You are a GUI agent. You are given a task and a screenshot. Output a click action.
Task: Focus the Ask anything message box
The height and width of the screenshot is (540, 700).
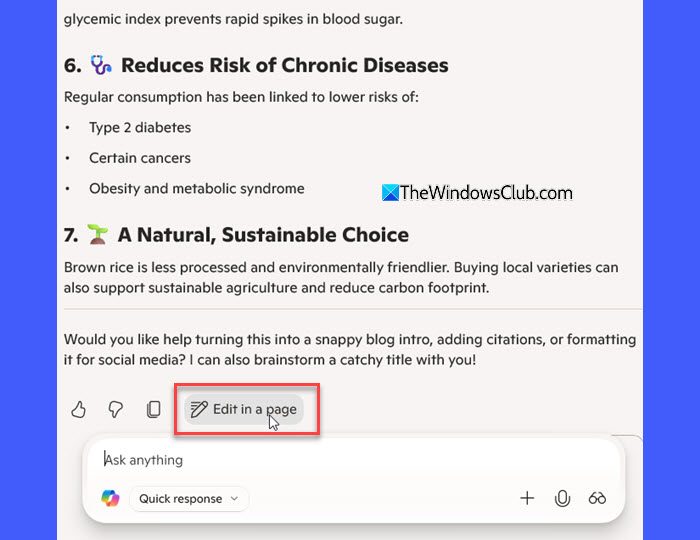[x=353, y=460]
